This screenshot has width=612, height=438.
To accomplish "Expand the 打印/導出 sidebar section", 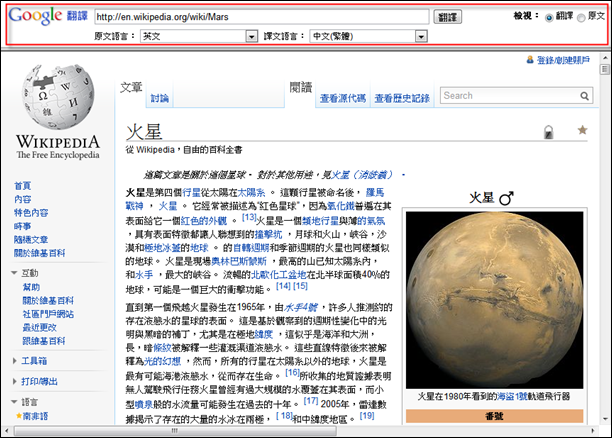I will pos(14,381).
